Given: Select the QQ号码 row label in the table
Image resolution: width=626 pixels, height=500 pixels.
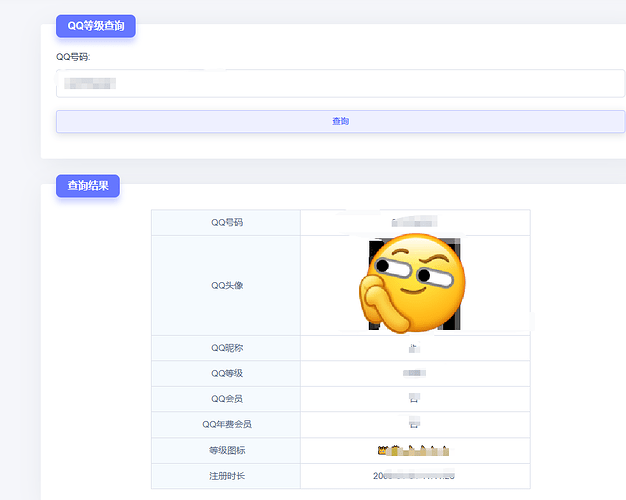Looking at the screenshot, I should click(x=226, y=222).
